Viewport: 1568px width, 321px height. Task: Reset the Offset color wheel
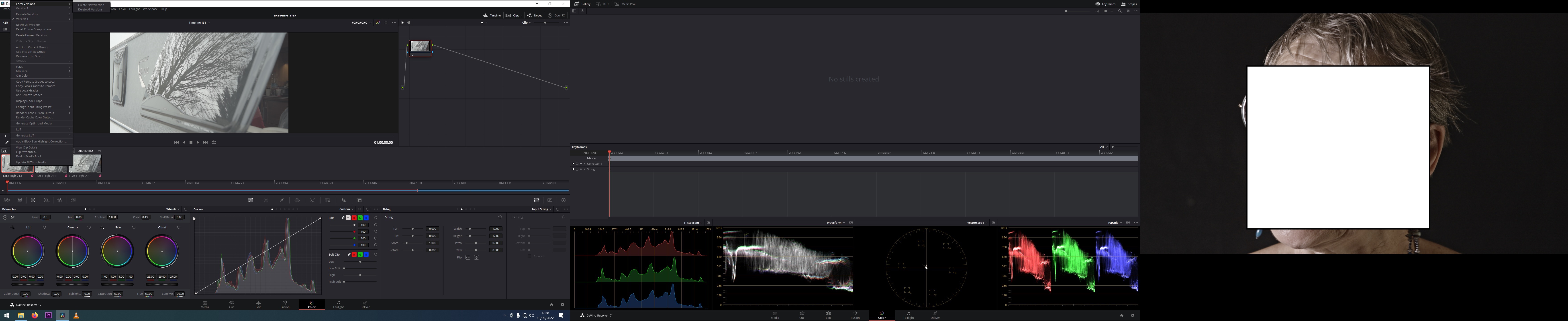point(178,227)
